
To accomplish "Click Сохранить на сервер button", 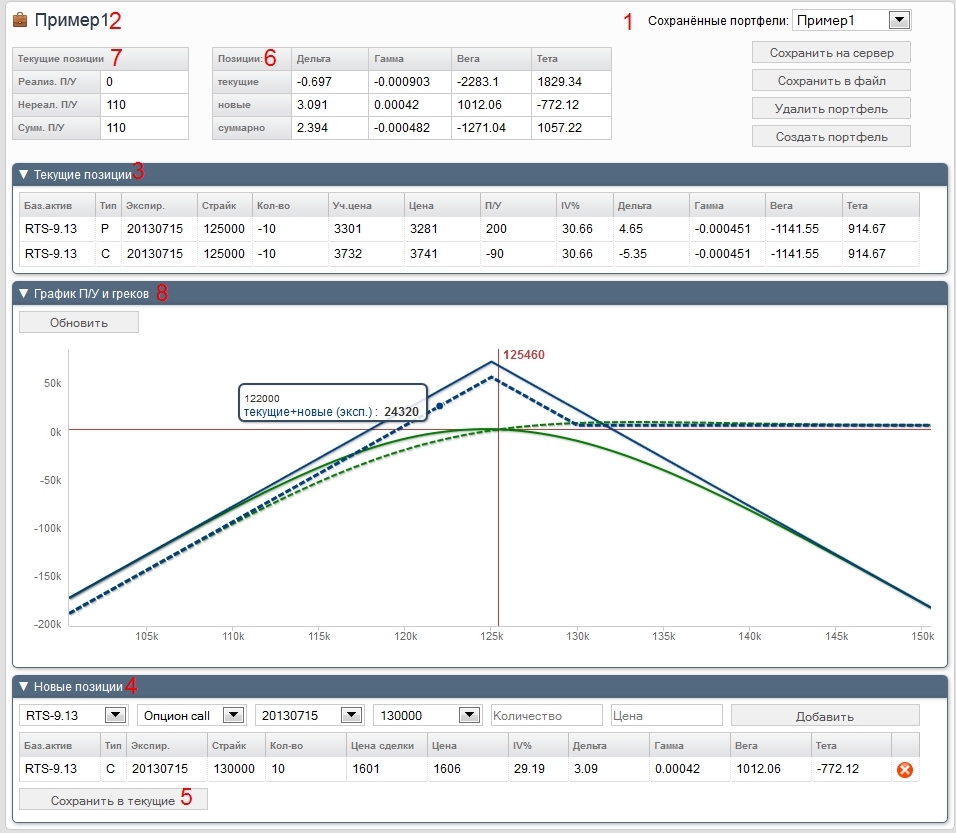I will (x=831, y=53).
